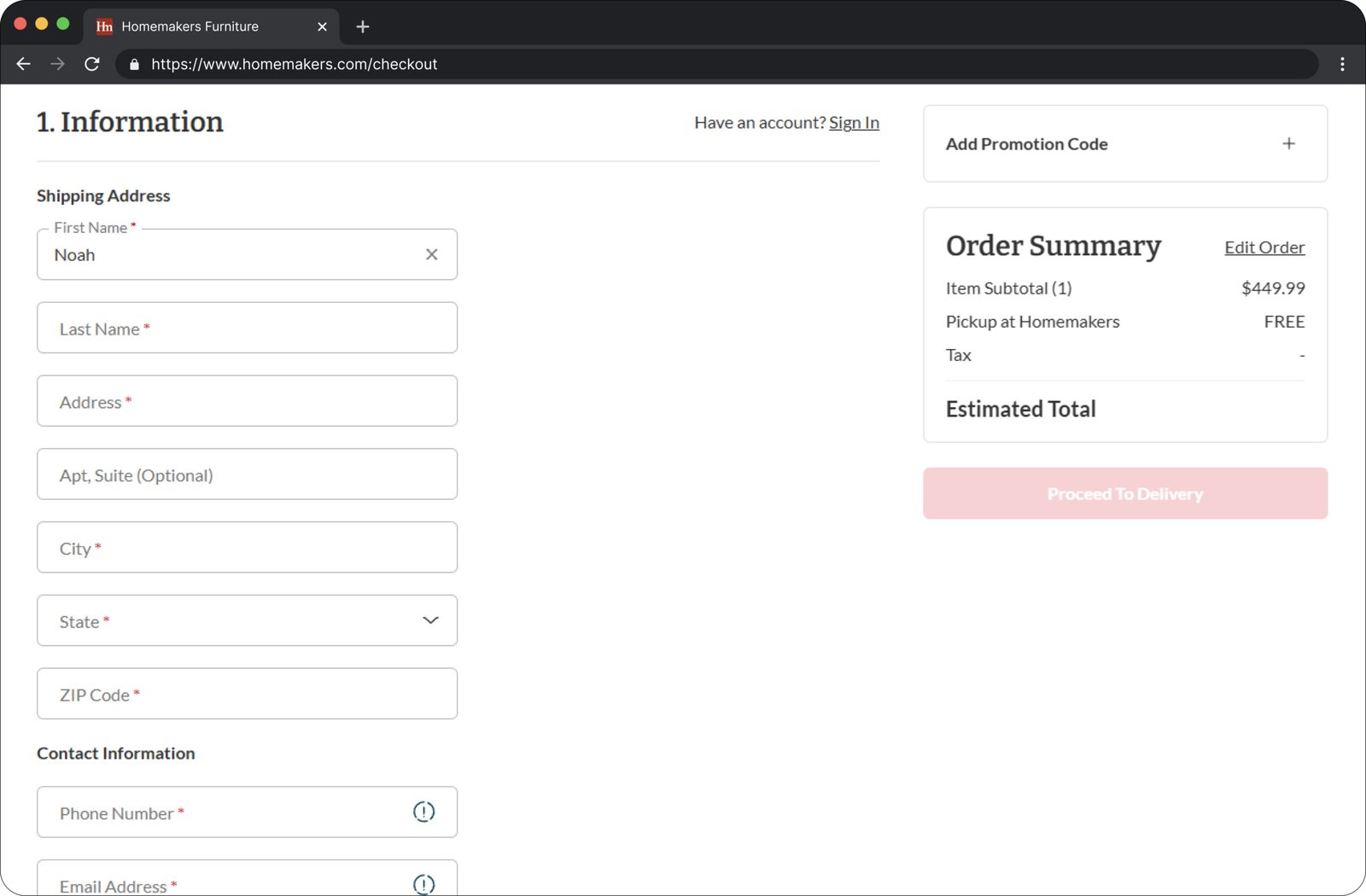This screenshot has width=1366, height=896.
Task: Open the browser three-dot menu
Action: tap(1342, 64)
